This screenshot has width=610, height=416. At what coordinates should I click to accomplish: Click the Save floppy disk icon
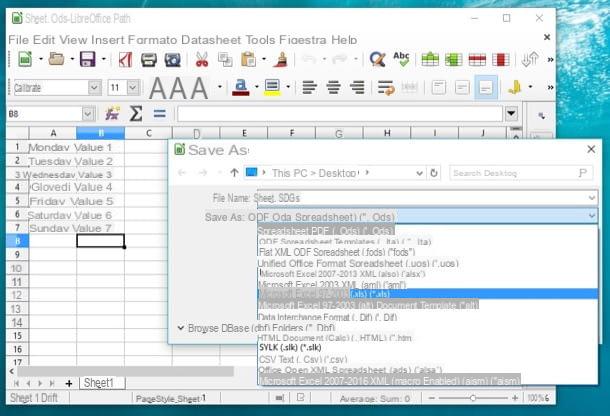pyautogui.click(x=88, y=59)
